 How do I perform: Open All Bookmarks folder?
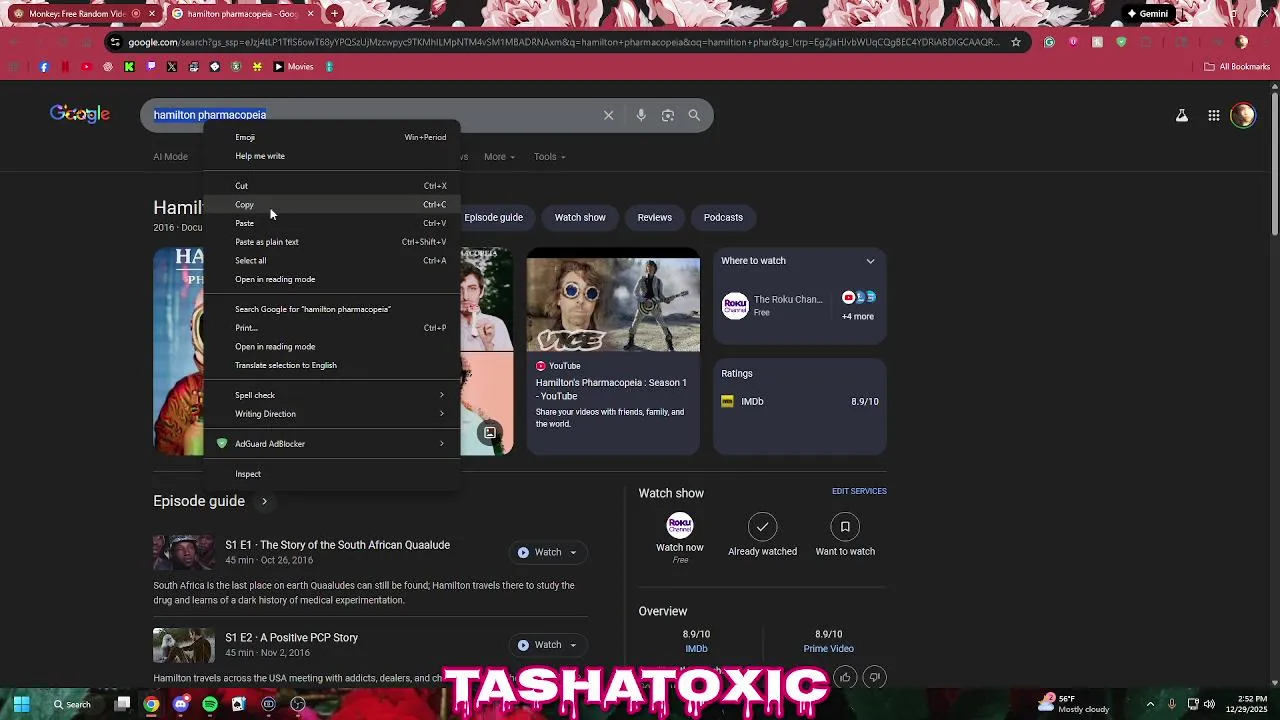1237,67
